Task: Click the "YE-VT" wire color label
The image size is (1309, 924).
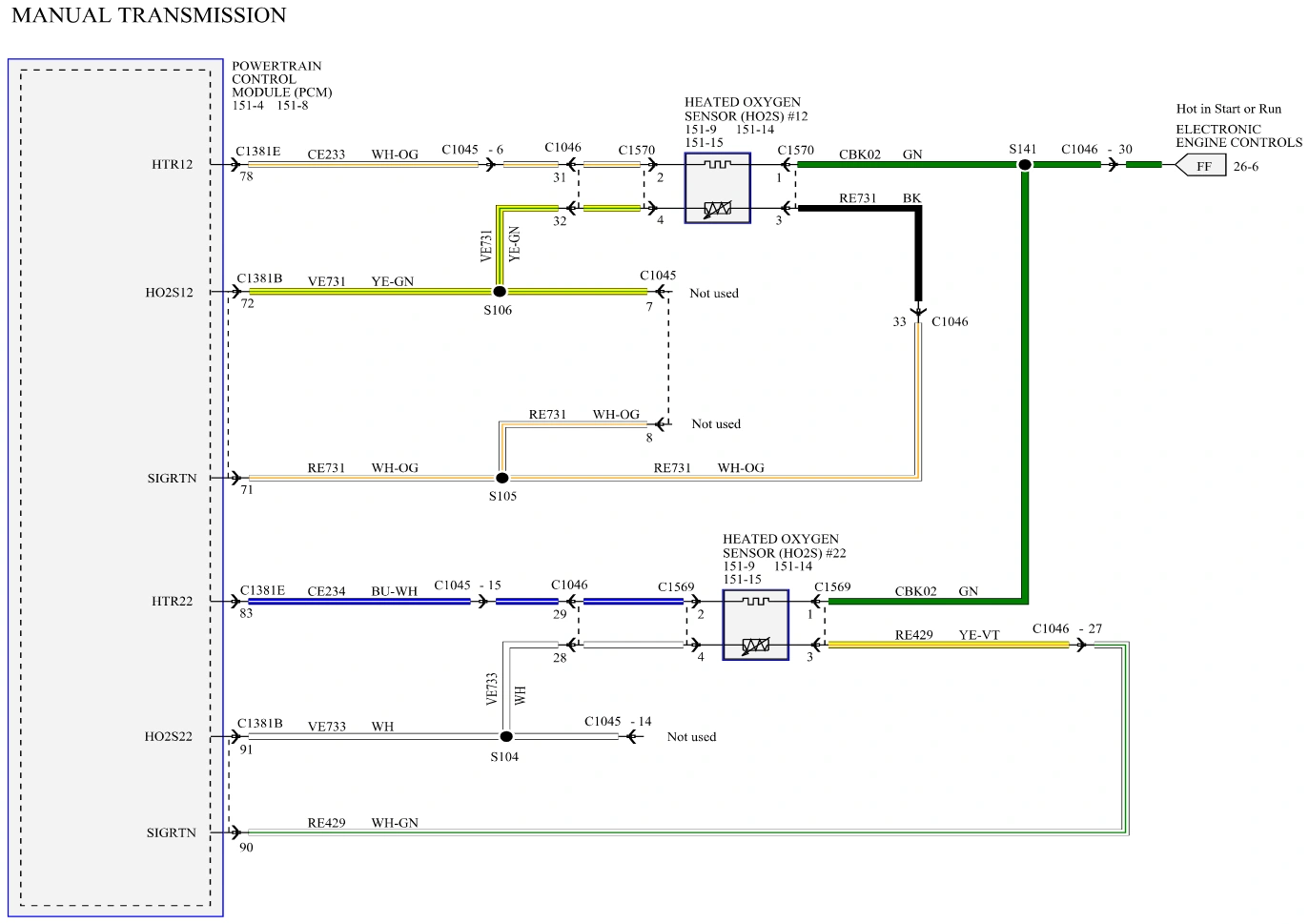Action: pos(980,635)
